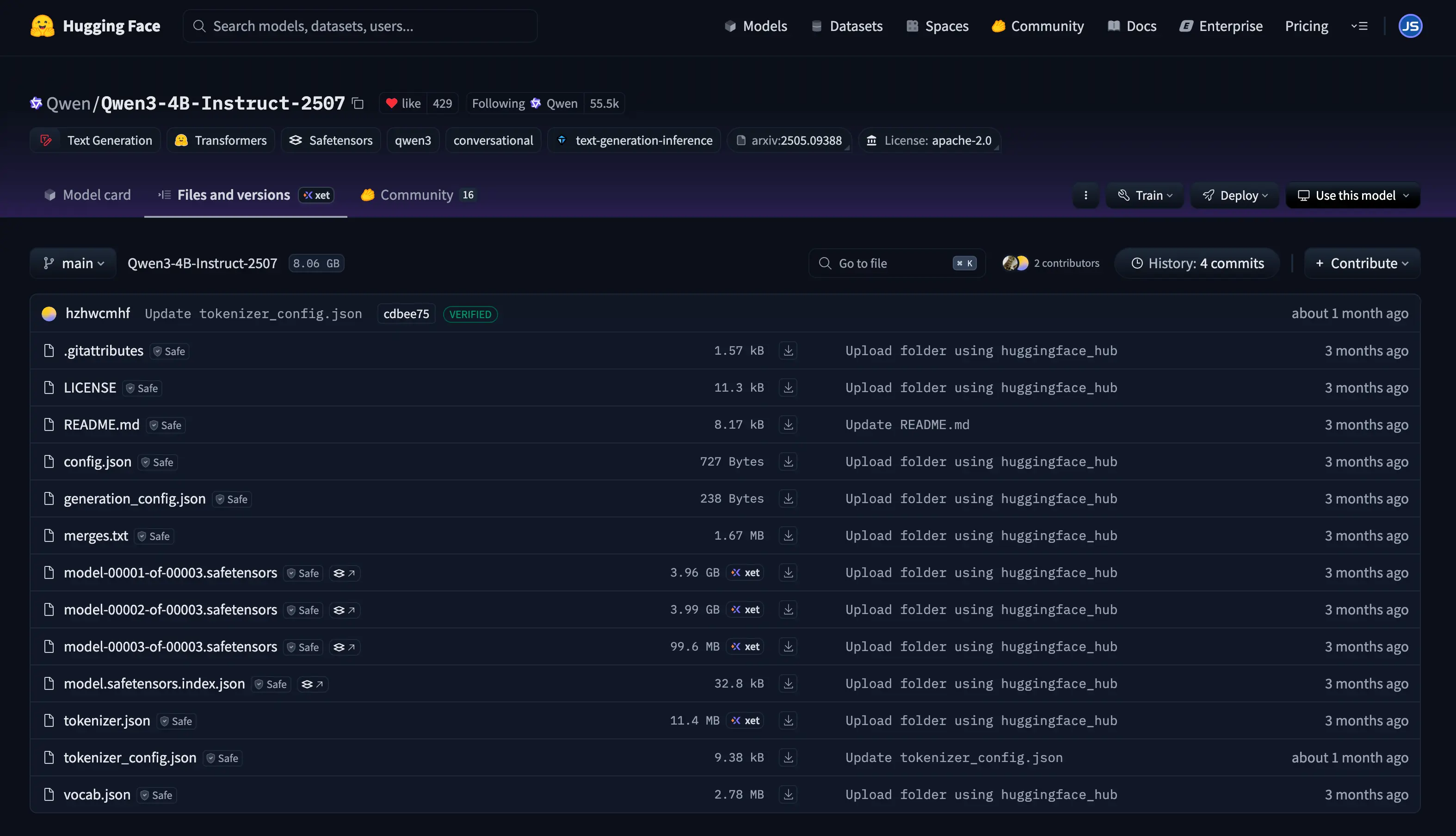Open the Contribute dropdown
Image resolution: width=1456 pixels, height=836 pixels.
click(x=1362, y=264)
